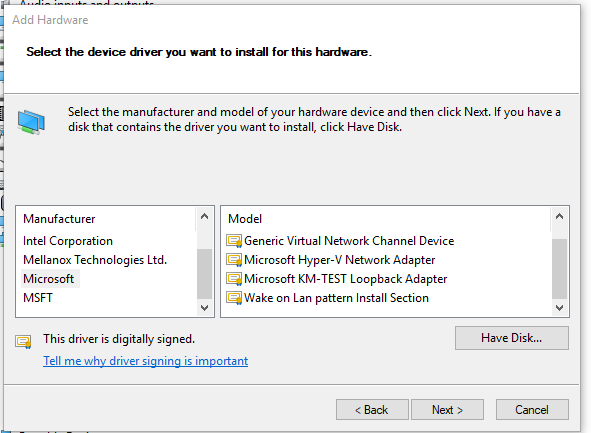Click the digitally signed driver certificate icon
Image resolution: width=591 pixels, height=433 pixels.
[23, 341]
